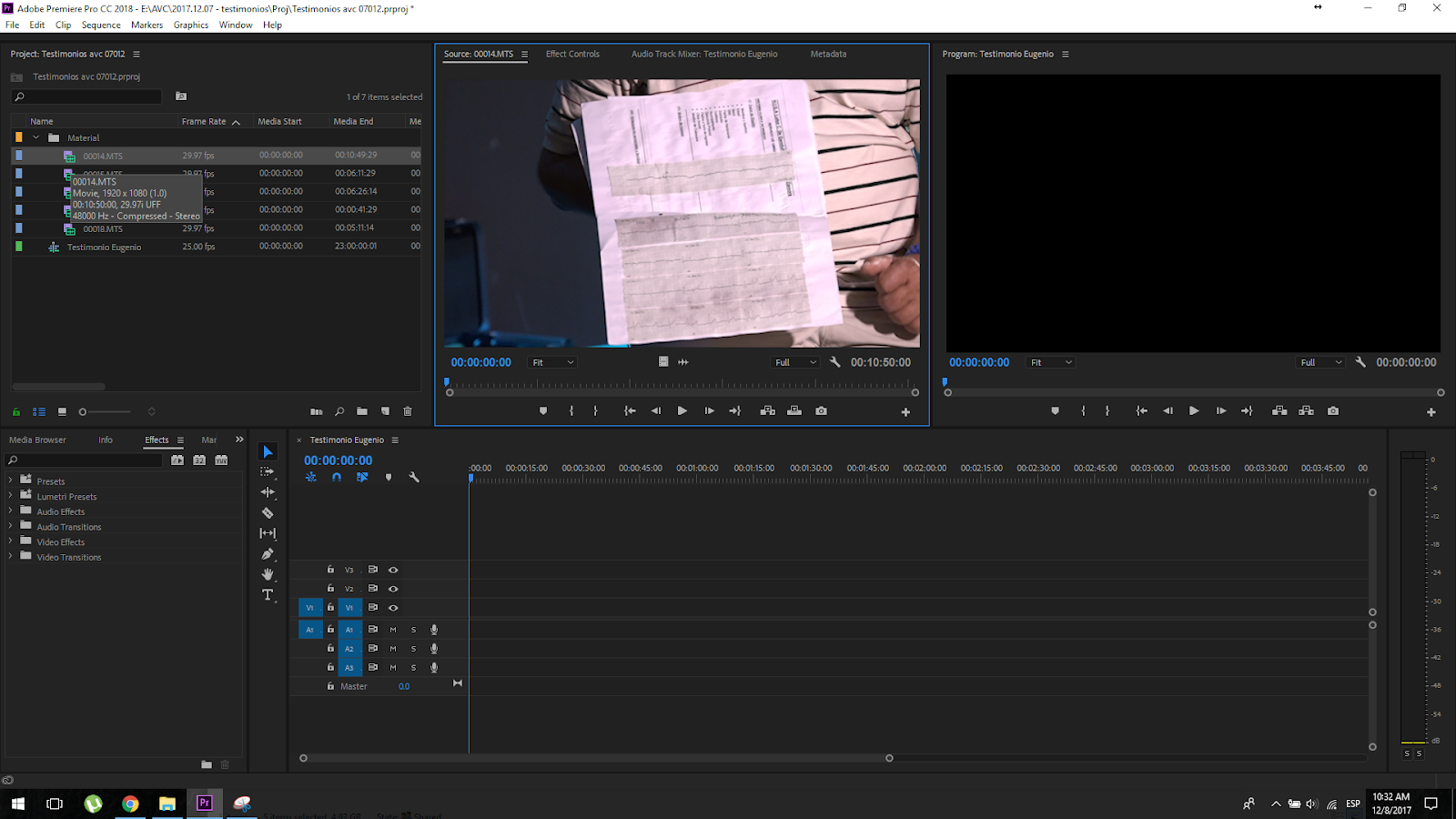
Task: Toggle V1 track output eye
Action: (x=393, y=608)
